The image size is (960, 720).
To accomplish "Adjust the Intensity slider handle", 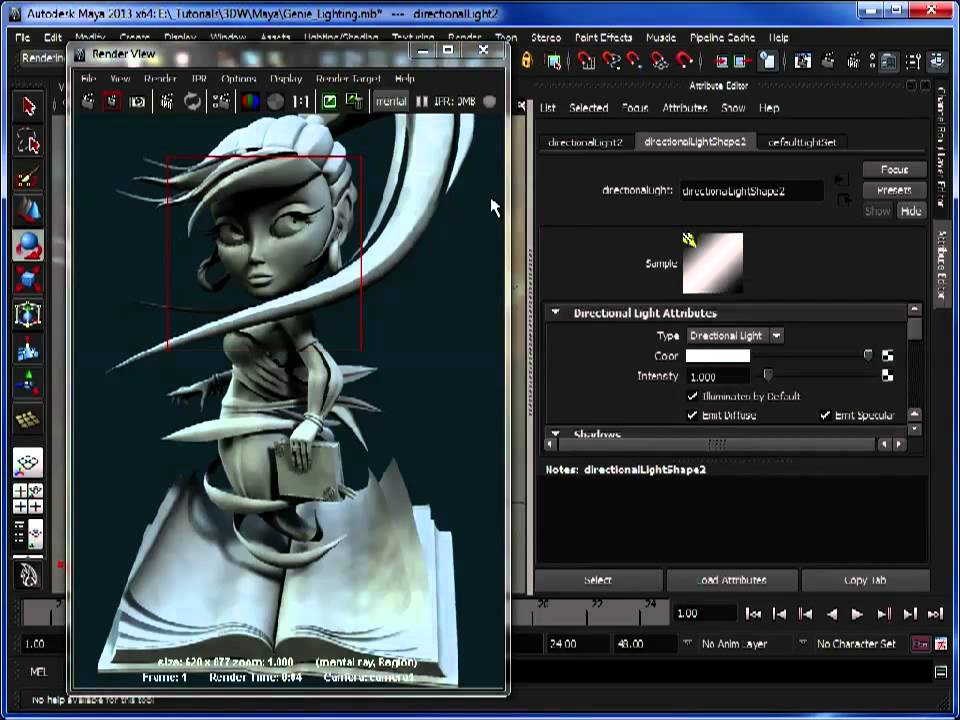I will coord(768,375).
